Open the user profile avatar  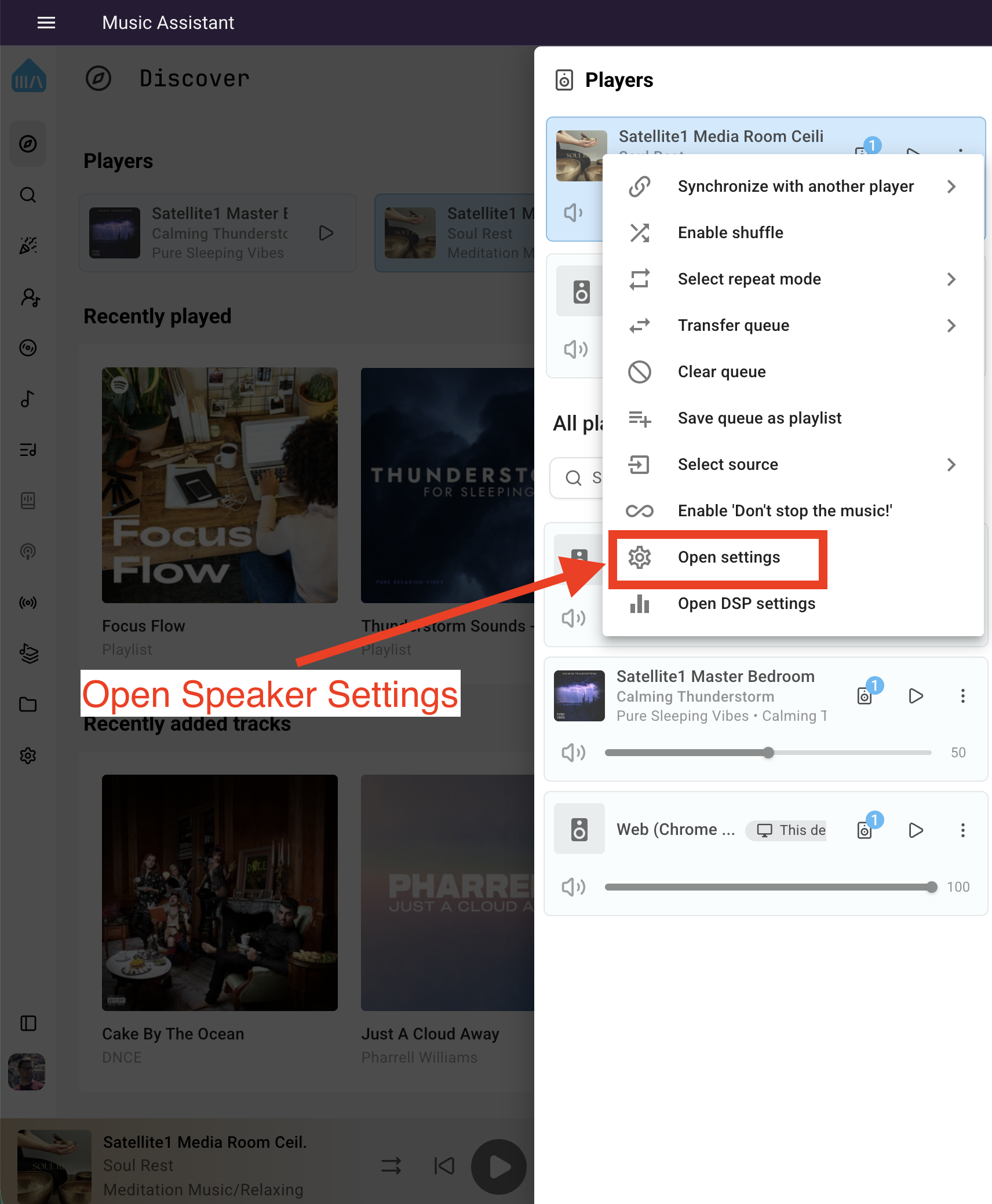[x=27, y=1072]
